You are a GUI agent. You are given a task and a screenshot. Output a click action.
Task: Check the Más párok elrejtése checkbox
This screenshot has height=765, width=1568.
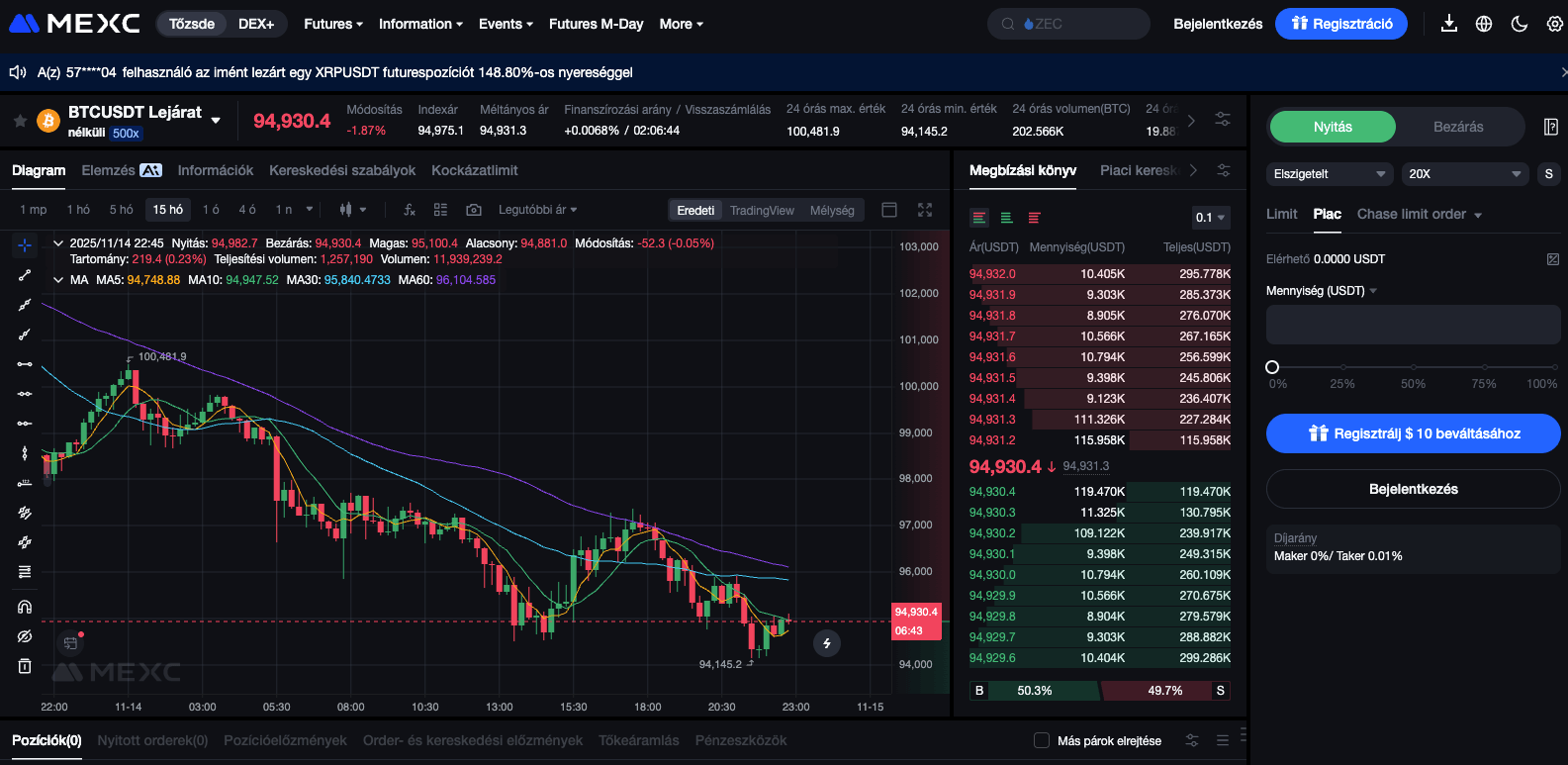point(1042,740)
